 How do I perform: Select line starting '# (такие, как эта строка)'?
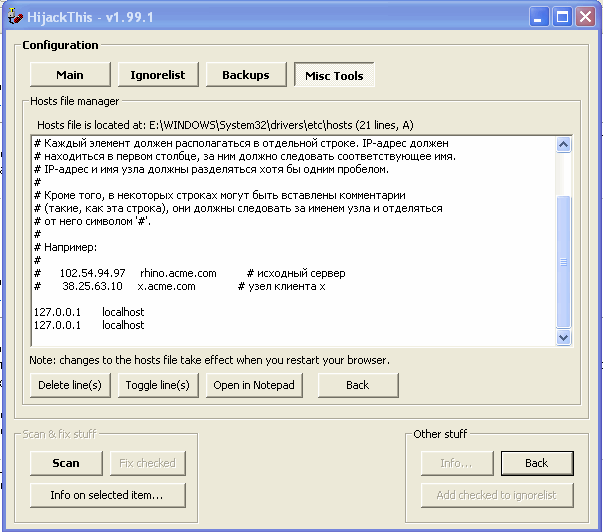[x=294, y=208]
